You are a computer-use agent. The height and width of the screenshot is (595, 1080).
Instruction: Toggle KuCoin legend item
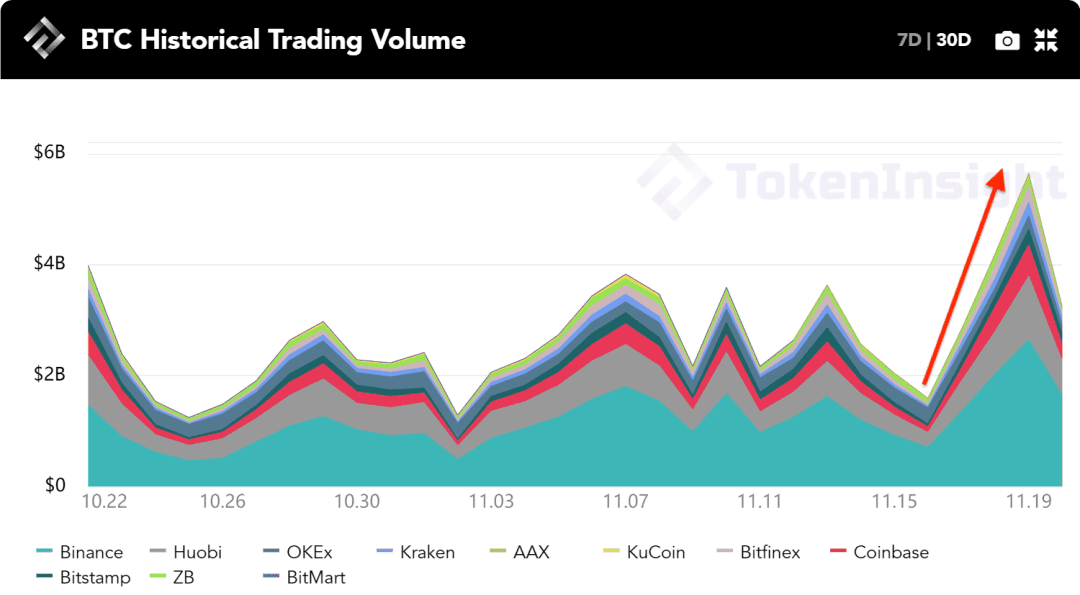[x=644, y=552]
